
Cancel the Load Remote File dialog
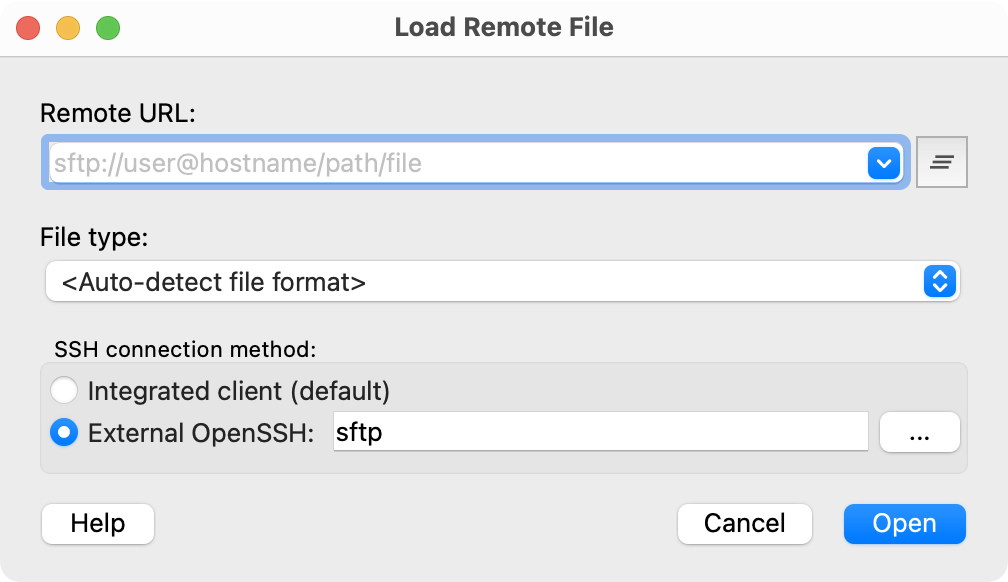(744, 523)
